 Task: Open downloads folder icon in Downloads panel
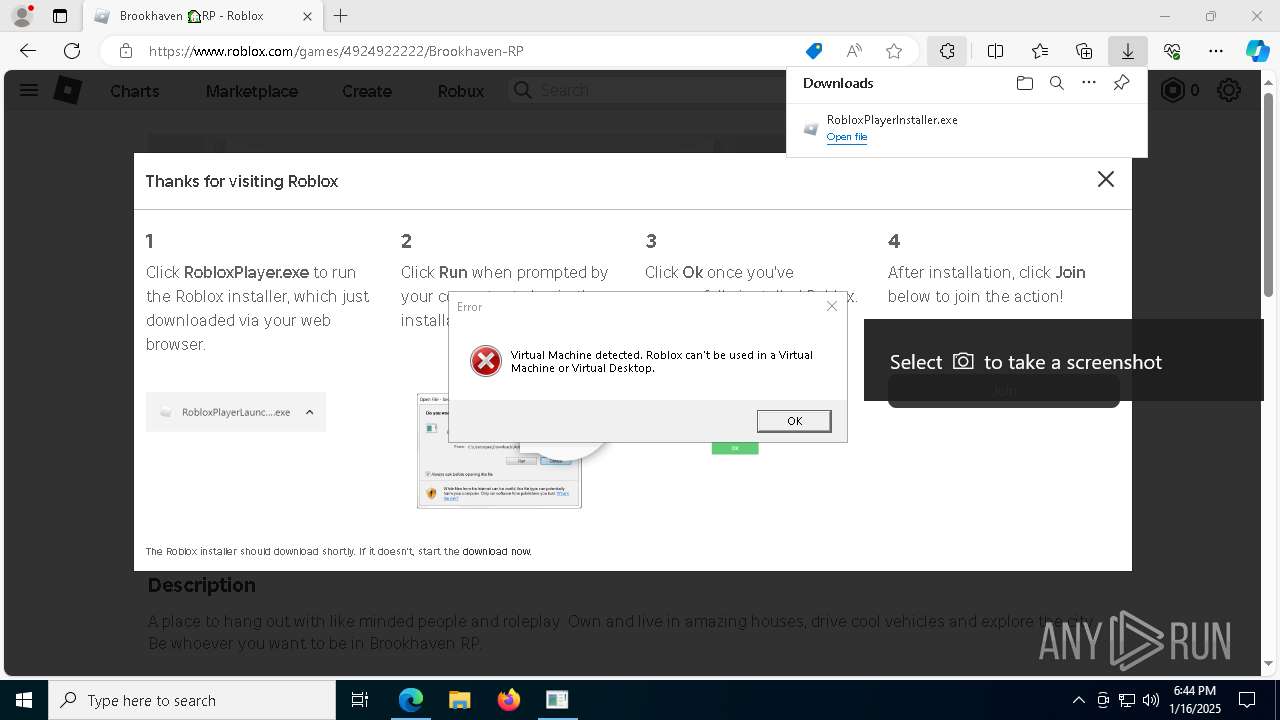click(x=1024, y=83)
